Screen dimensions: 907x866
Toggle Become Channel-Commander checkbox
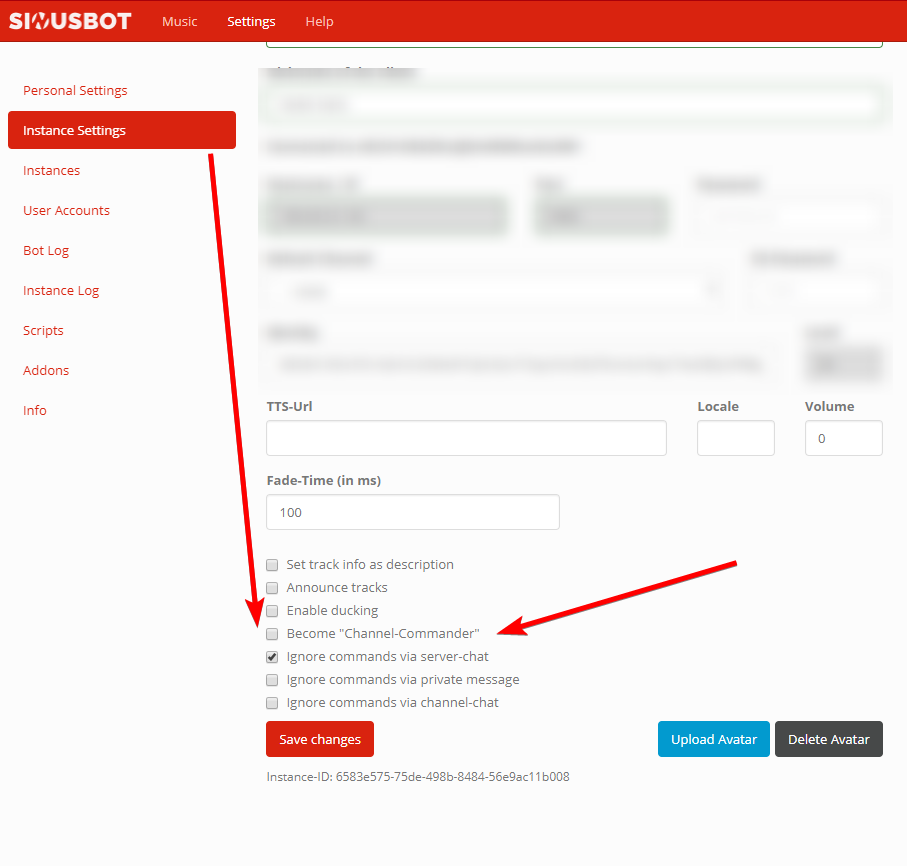272,634
